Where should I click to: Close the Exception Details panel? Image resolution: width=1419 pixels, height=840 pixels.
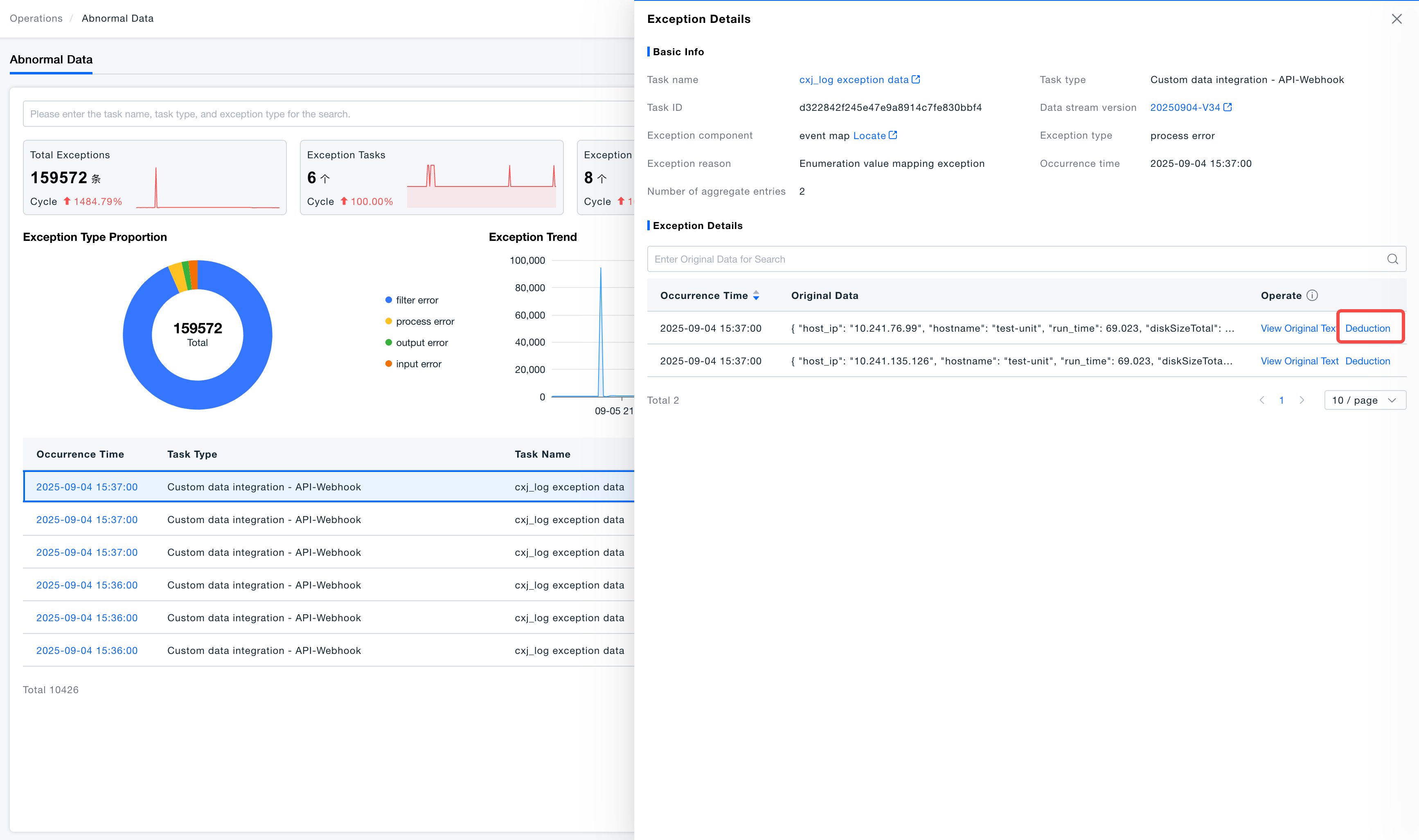[x=1396, y=19]
